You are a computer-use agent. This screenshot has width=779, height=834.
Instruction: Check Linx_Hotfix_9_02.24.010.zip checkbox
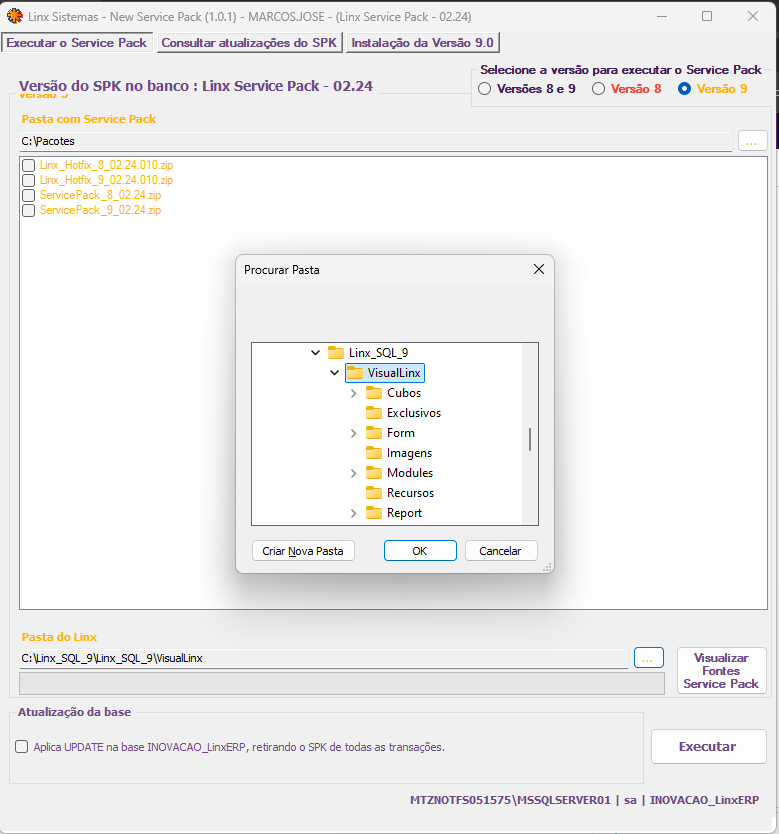pos(29,180)
